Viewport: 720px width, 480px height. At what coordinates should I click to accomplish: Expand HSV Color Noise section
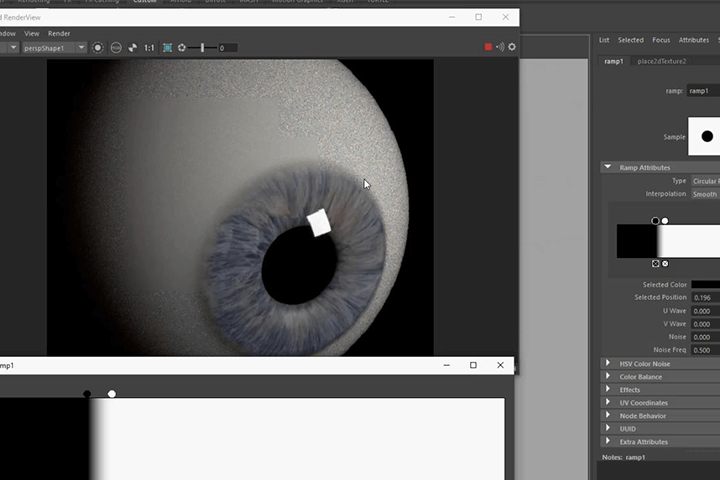coord(608,363)
